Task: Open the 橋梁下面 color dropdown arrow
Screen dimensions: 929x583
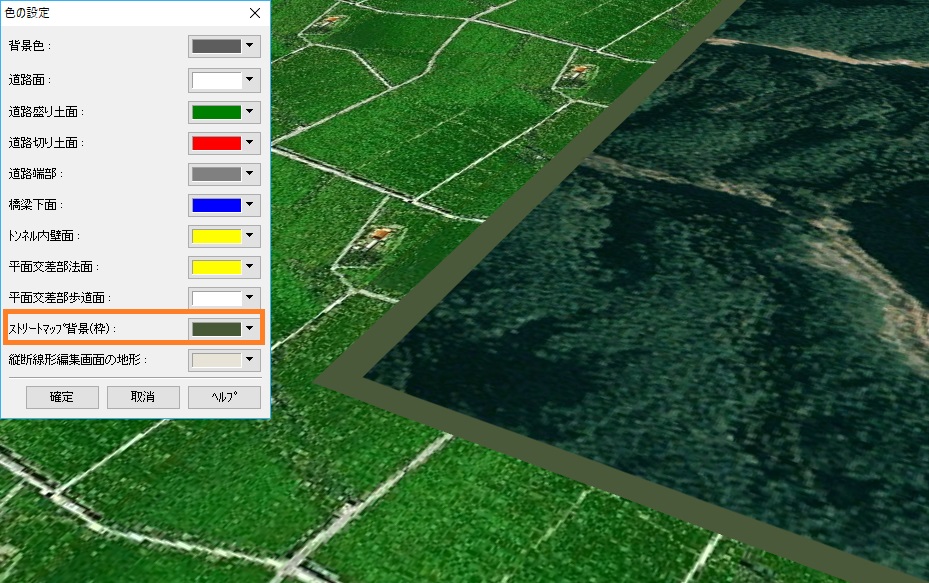Action: coord(250,204)
